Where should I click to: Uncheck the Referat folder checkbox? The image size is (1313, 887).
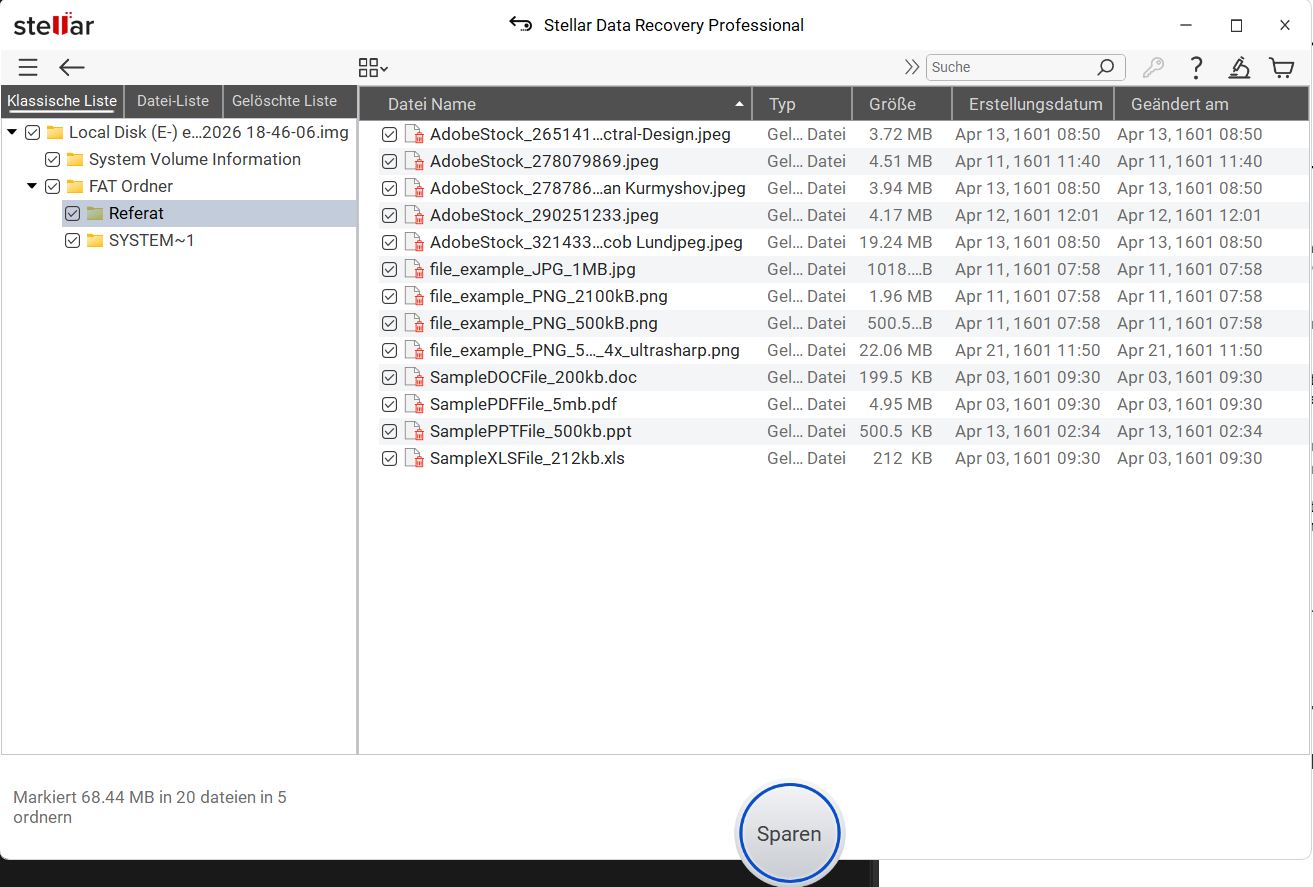coord(72,213)
